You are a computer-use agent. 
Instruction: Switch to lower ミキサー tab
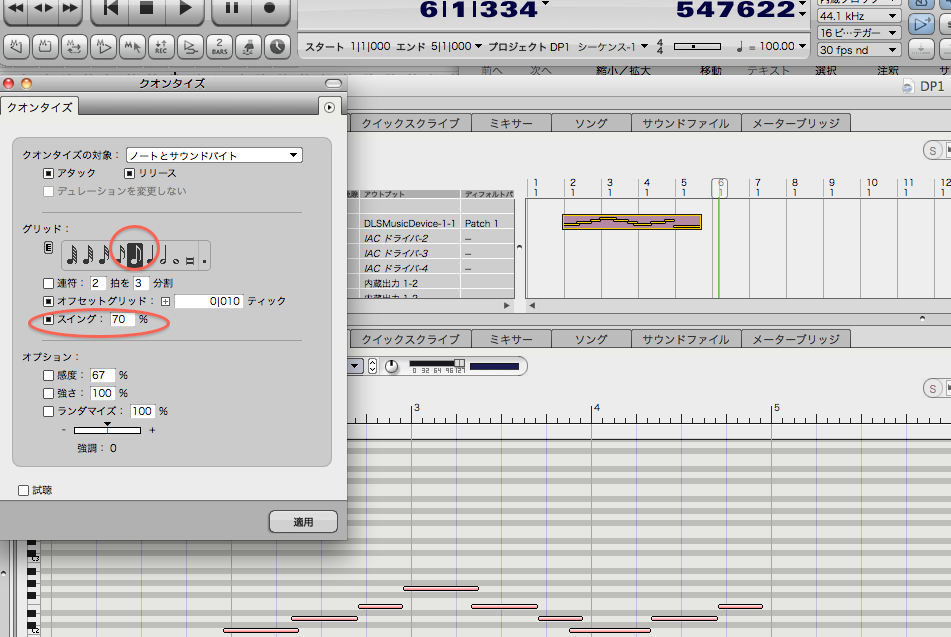click(511, 339)
